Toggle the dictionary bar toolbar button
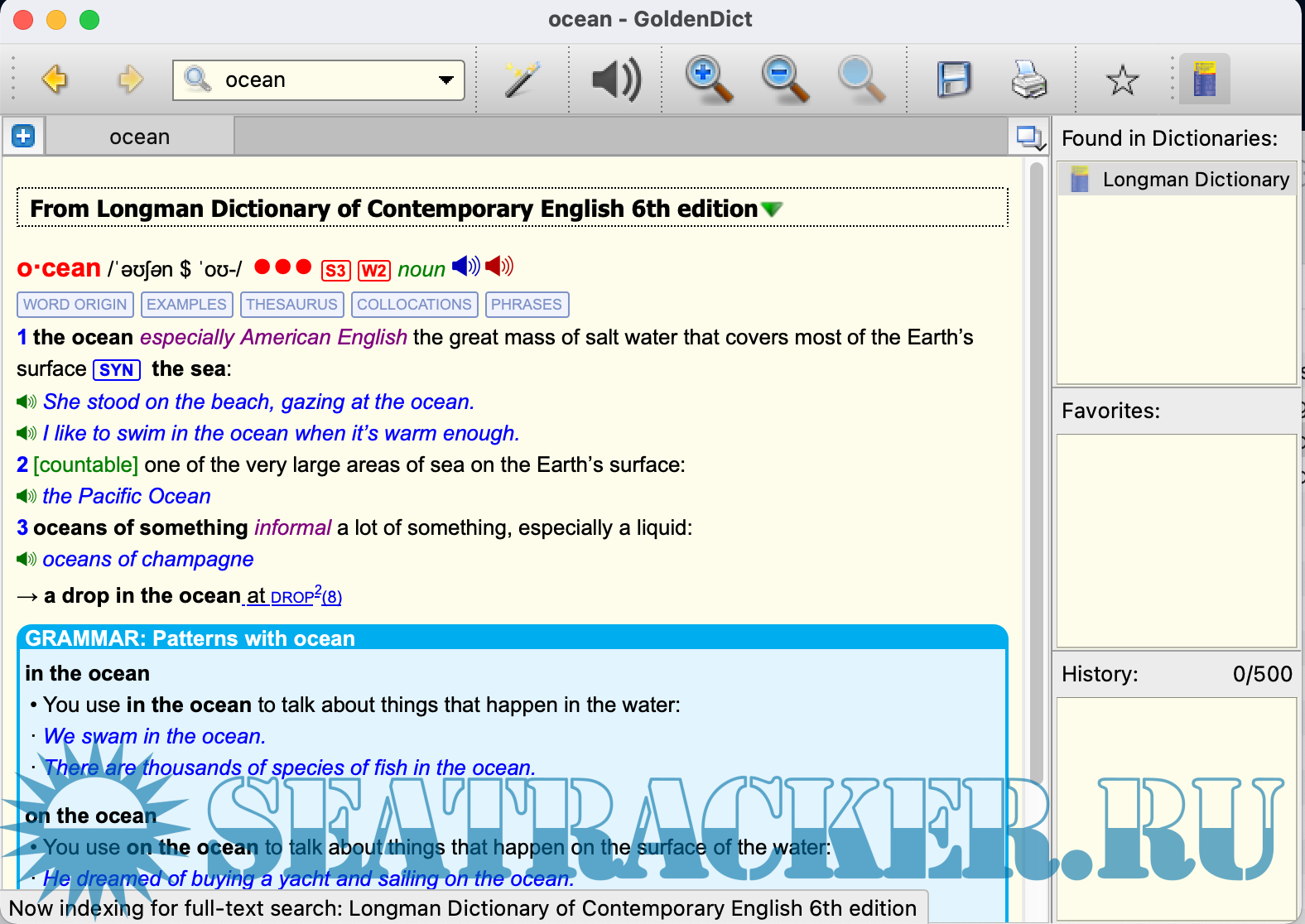The image size is (1305, 924). tap(1204, 79)
